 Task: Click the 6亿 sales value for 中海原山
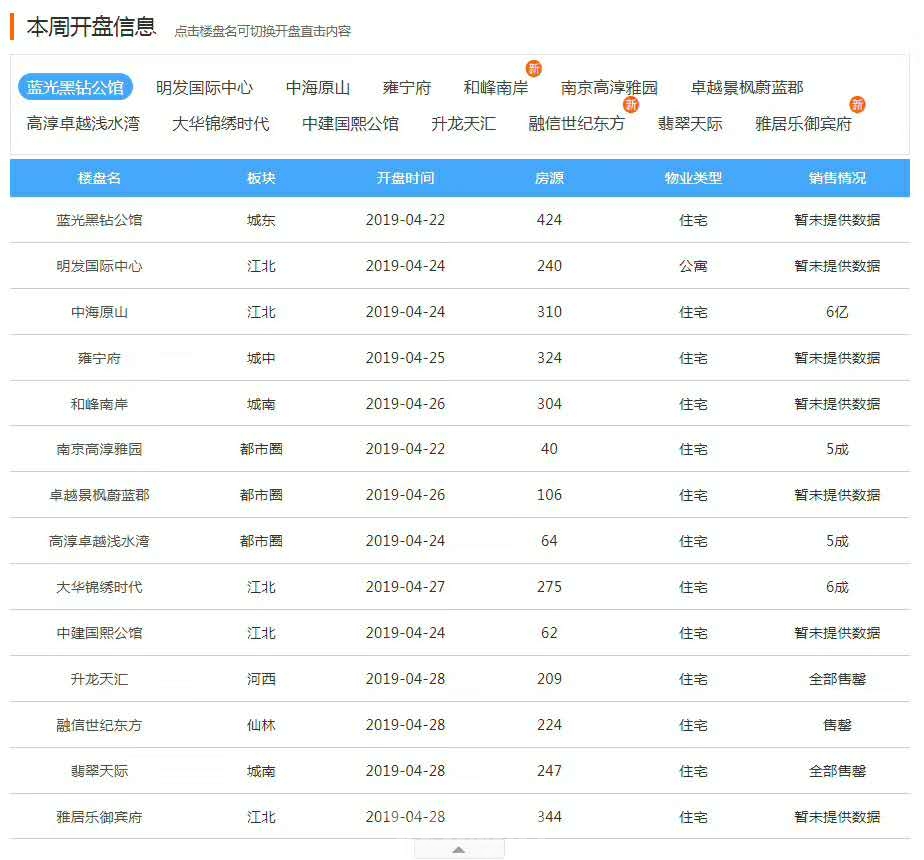pos(837,312)
